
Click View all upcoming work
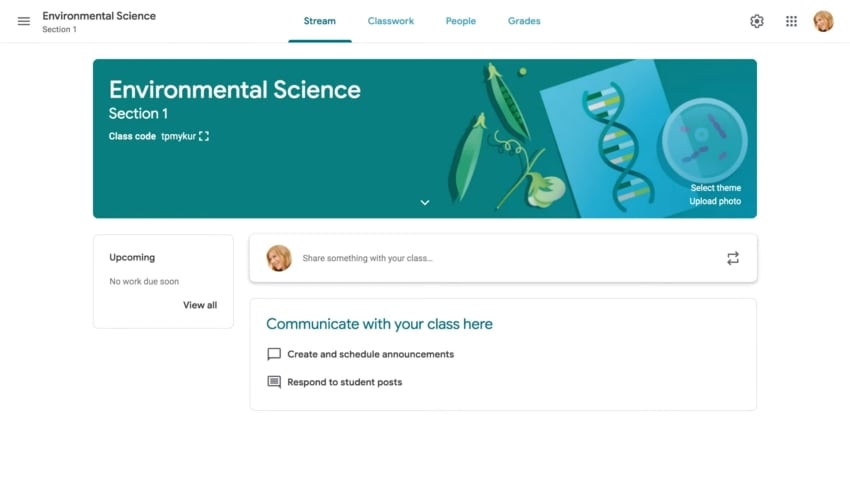pos(200,305)
